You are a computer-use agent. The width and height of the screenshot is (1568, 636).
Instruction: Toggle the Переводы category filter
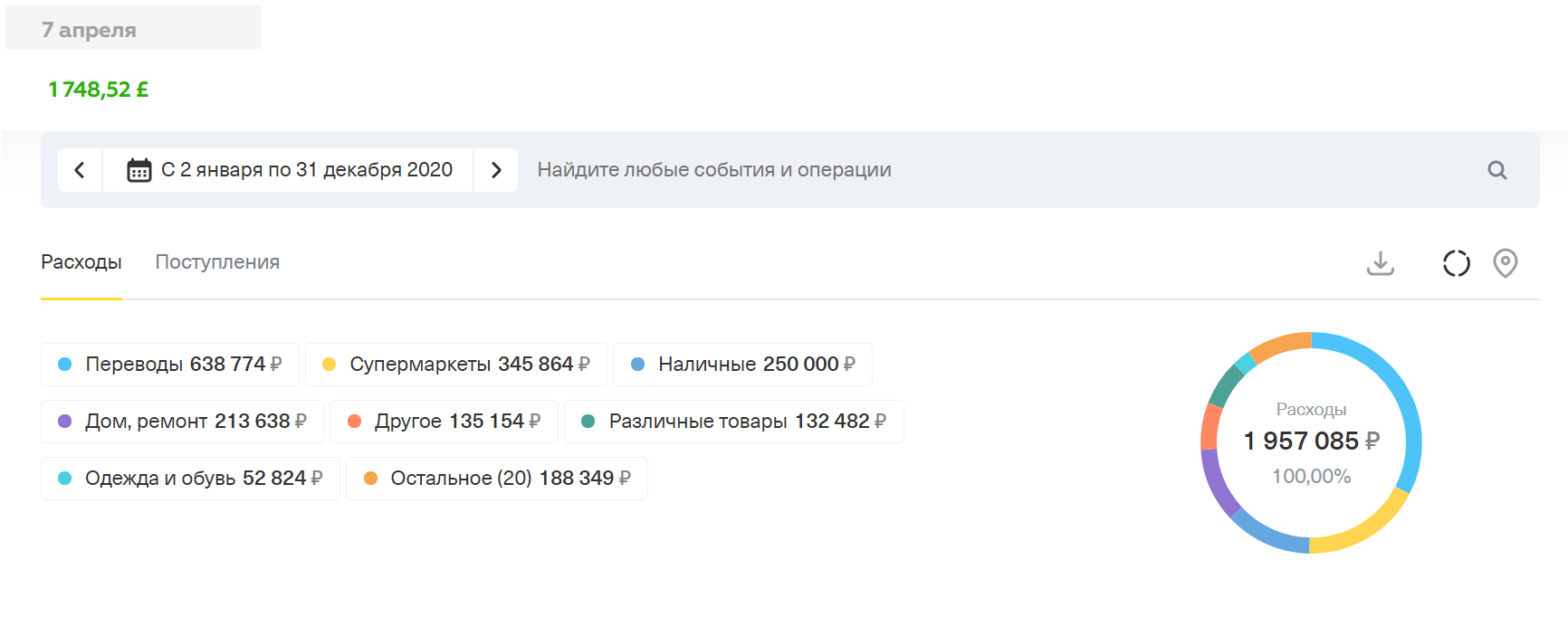click(169, 365)
